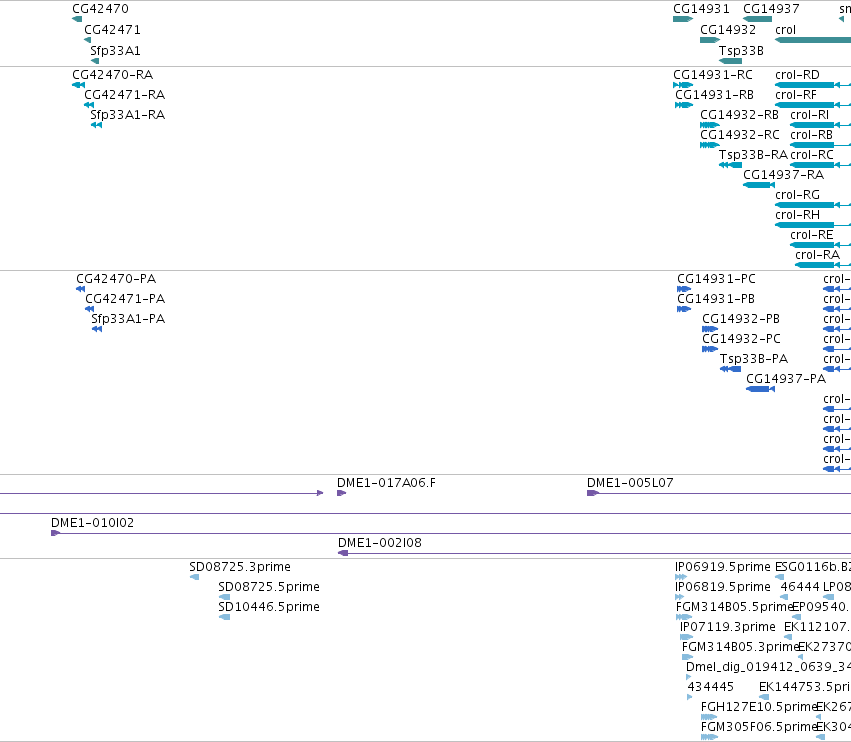The image size is (851, 742).
Task: Click the CG14937-PA label text
Action: (x=786, y=379)
